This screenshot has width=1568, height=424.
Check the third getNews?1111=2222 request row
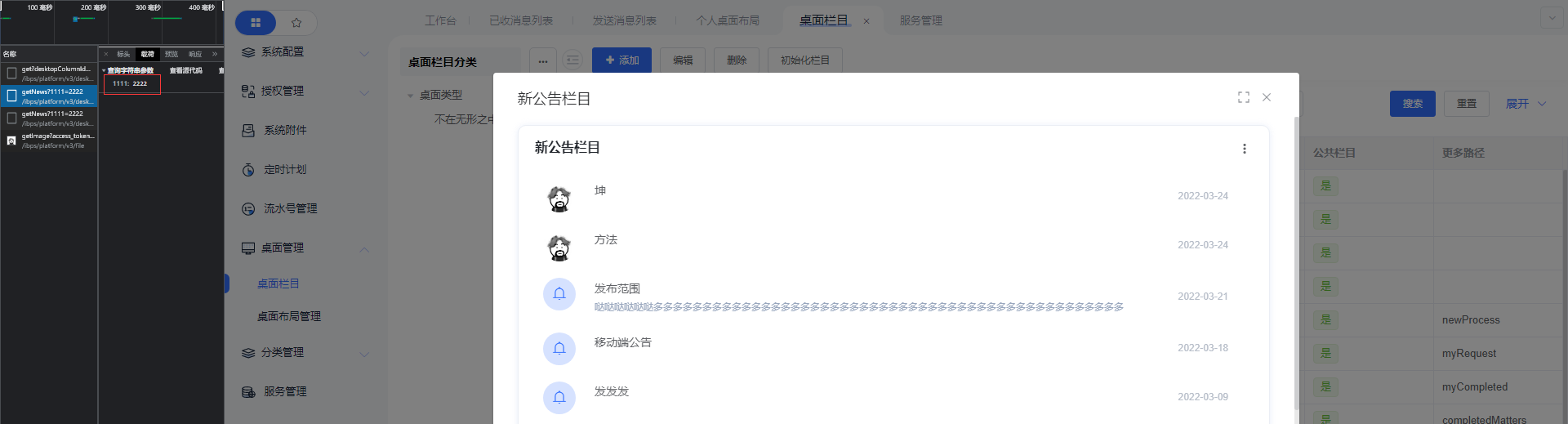[x=11, y=118]
